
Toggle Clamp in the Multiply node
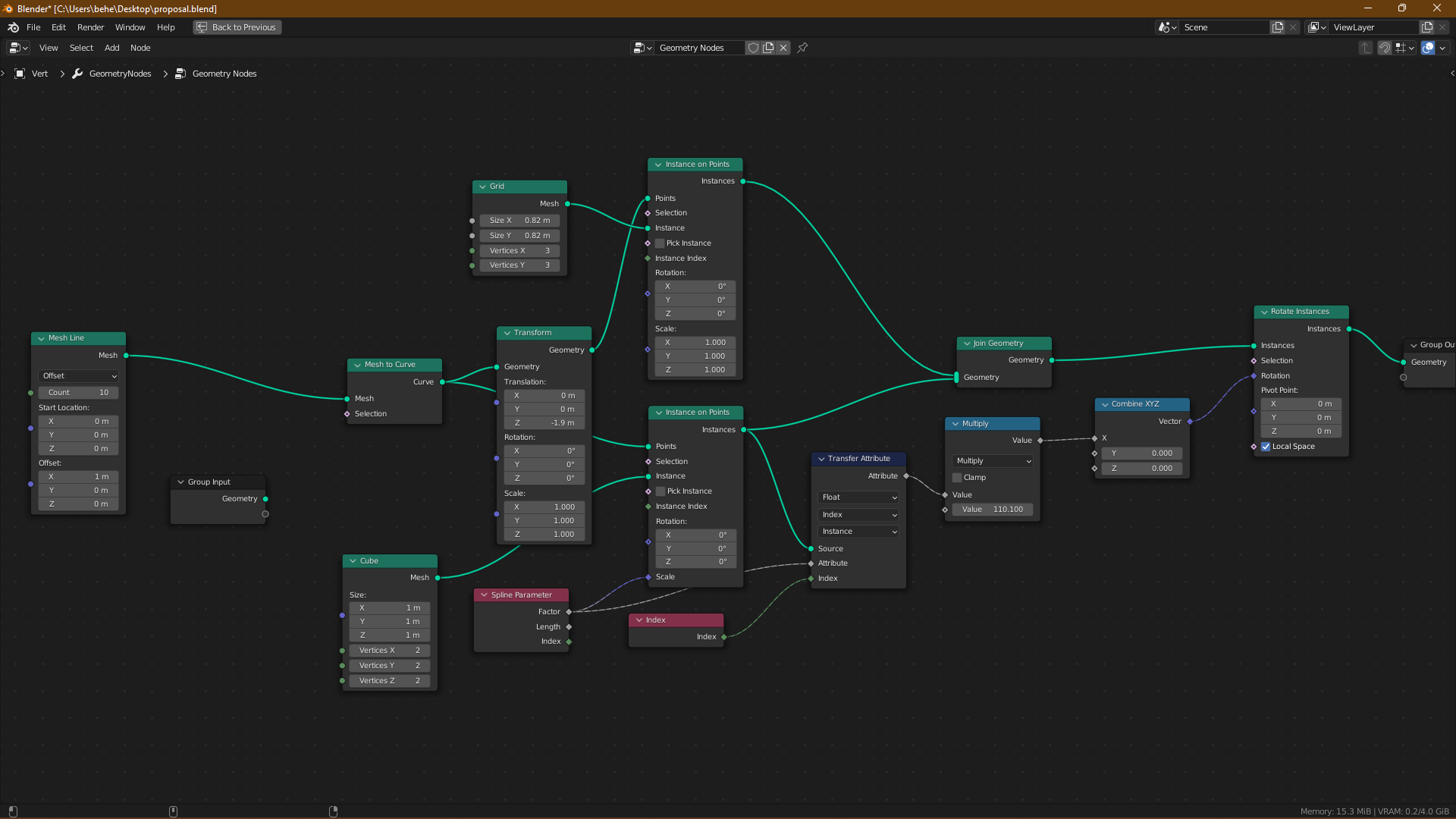point(957,478)
